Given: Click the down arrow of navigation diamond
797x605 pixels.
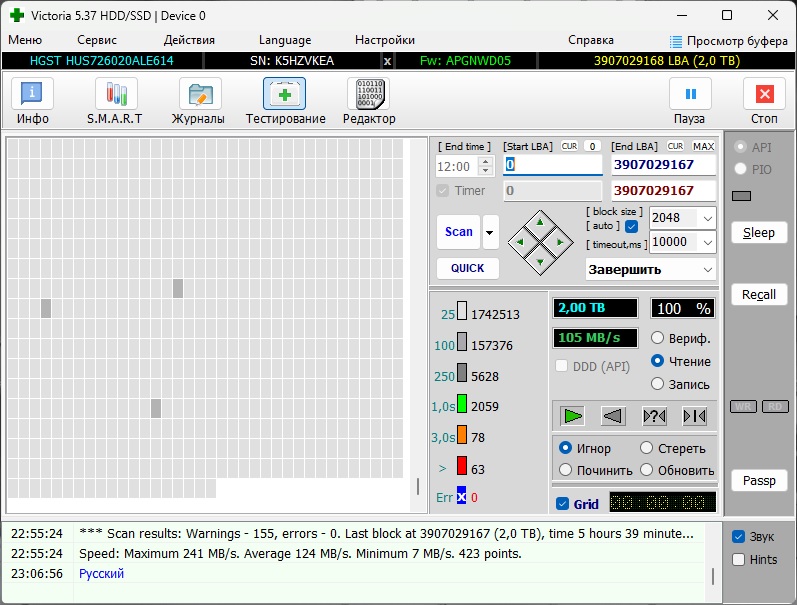Looking at the screenshot, I should (x=540, y=262).
